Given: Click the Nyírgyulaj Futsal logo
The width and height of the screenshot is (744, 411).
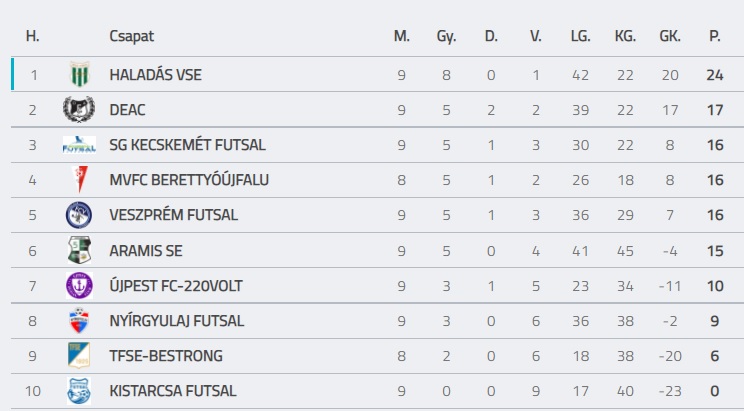Looking at the screenshot, I should coord(78,320).
